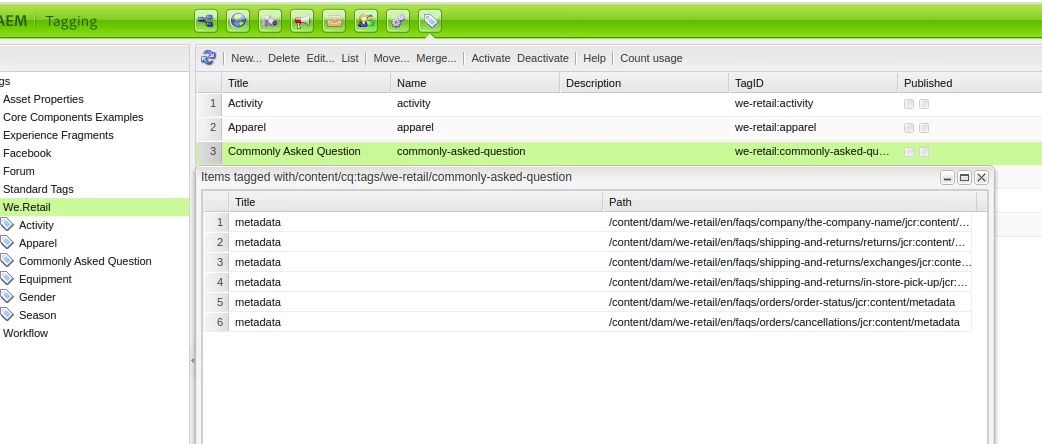This screenshot has width=1042, height=444.
Task: Open the Campaigns megaphone icon
Action: tap(302, 21)
